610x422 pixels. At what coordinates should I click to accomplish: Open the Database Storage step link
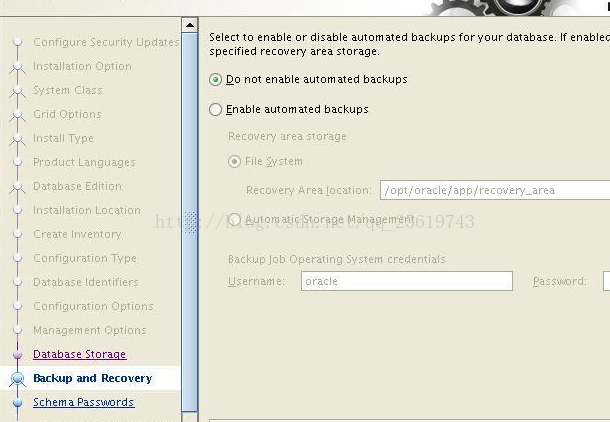[x=80, y=354]
